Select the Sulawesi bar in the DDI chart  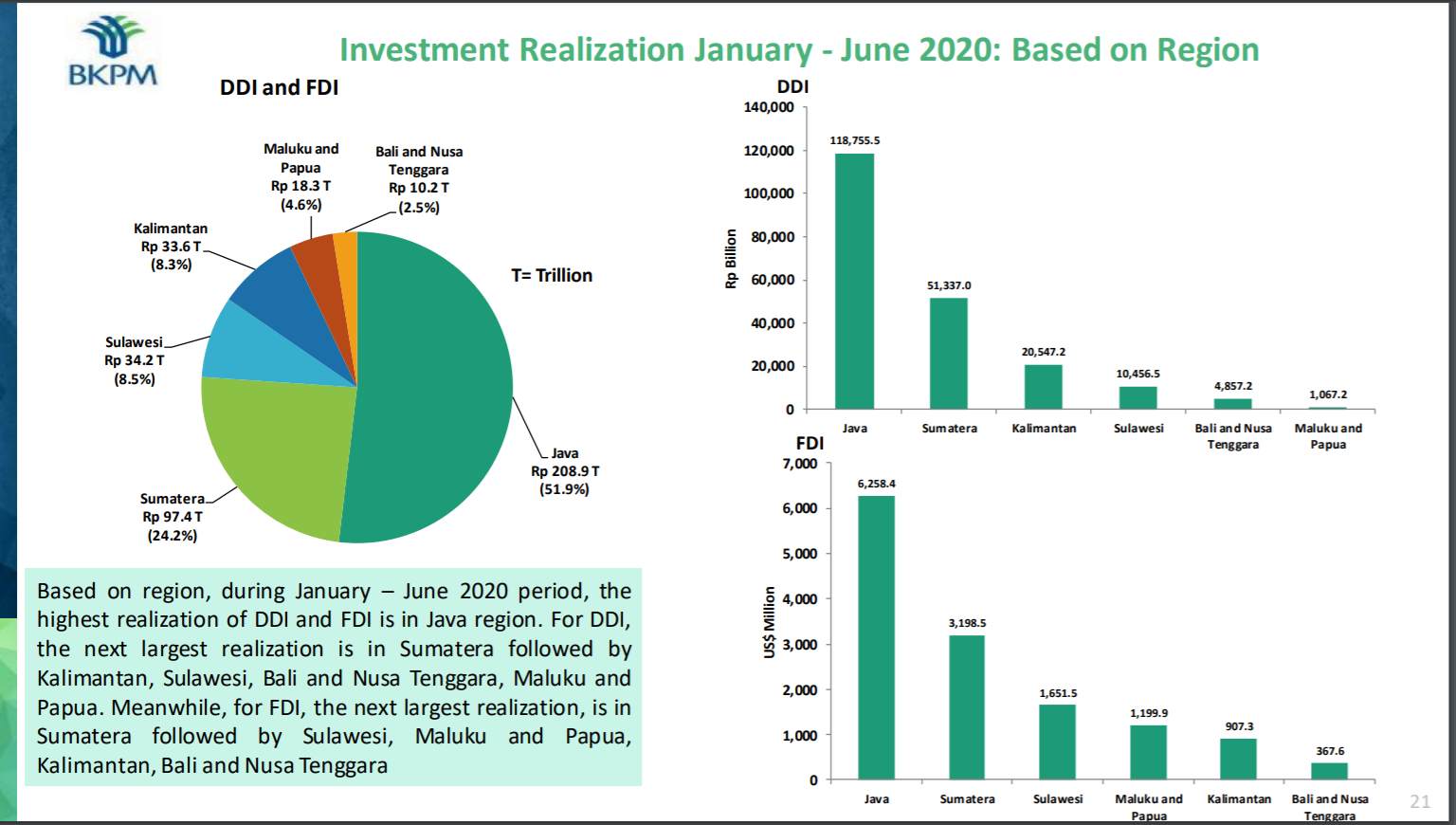[1138, 398]
